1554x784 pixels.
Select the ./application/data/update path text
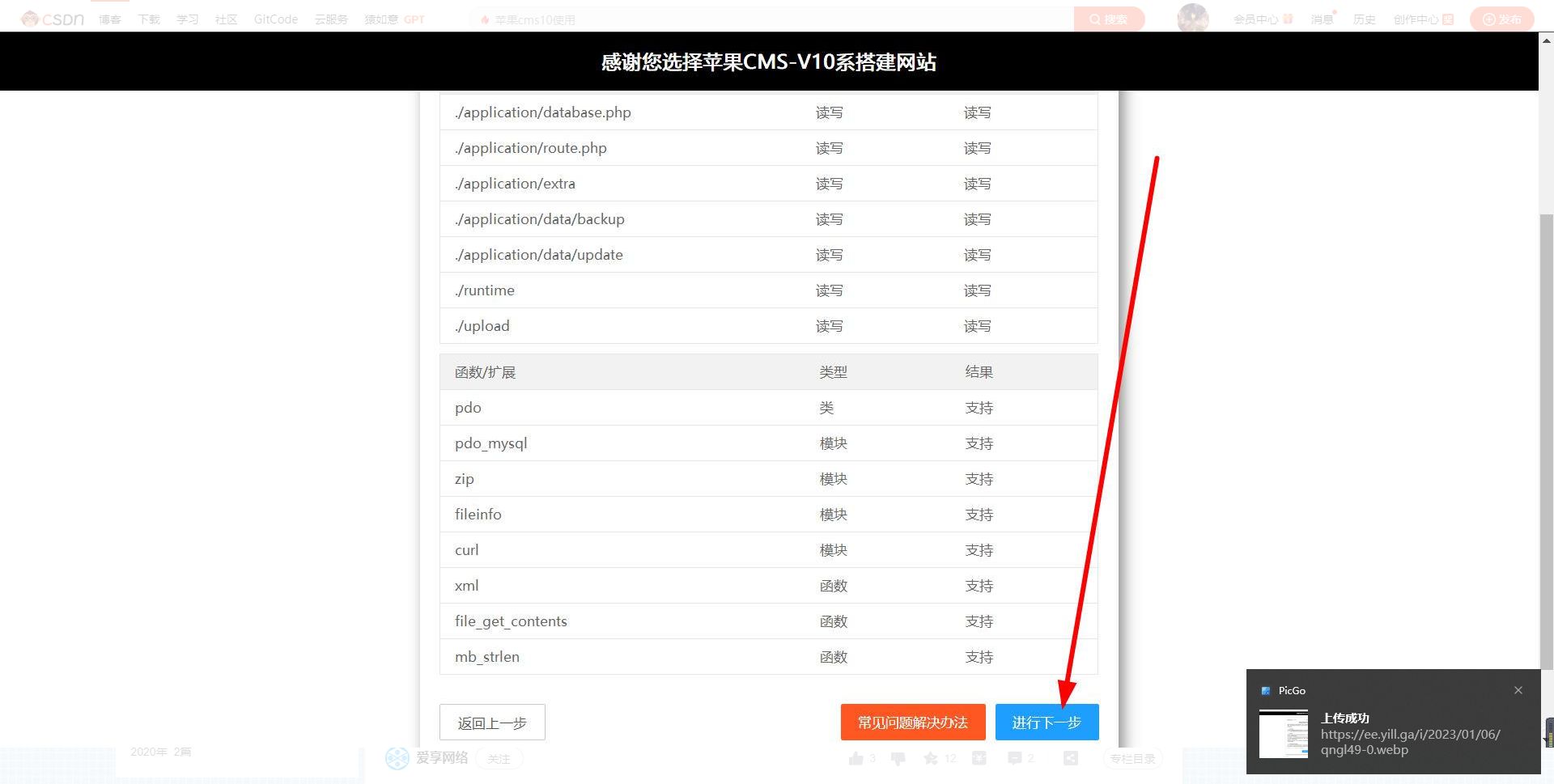(x=539, y=255)
